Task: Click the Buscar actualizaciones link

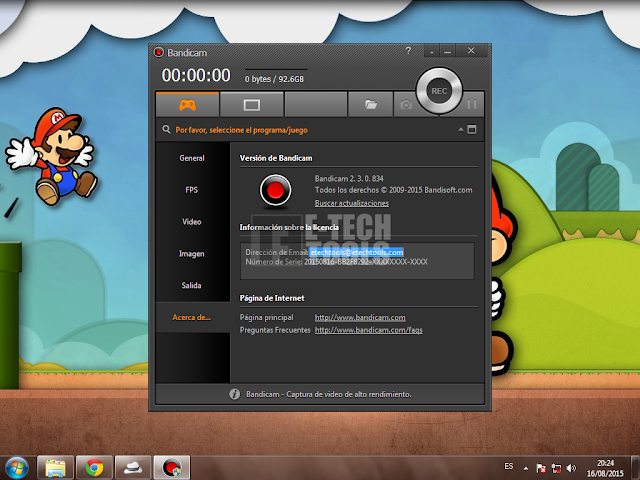Action: tap(351, 203)
